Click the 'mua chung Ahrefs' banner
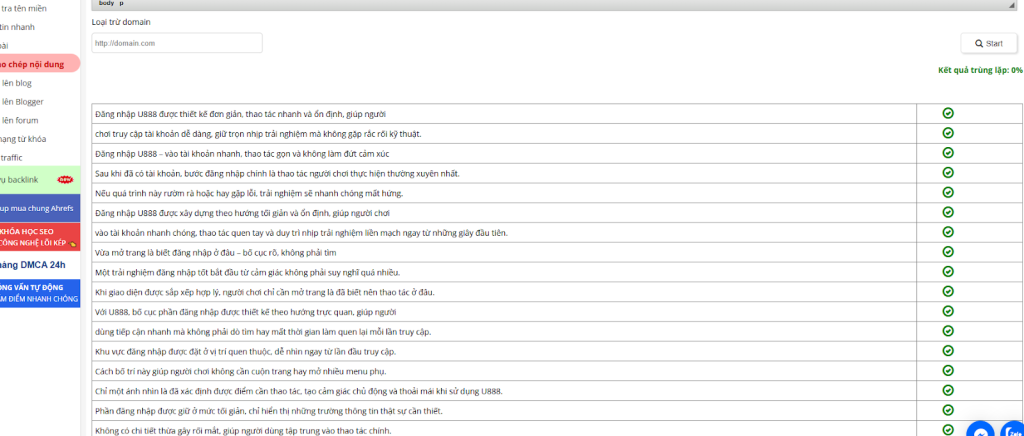Screen dimensions: 1024x436 coord(38,208)
